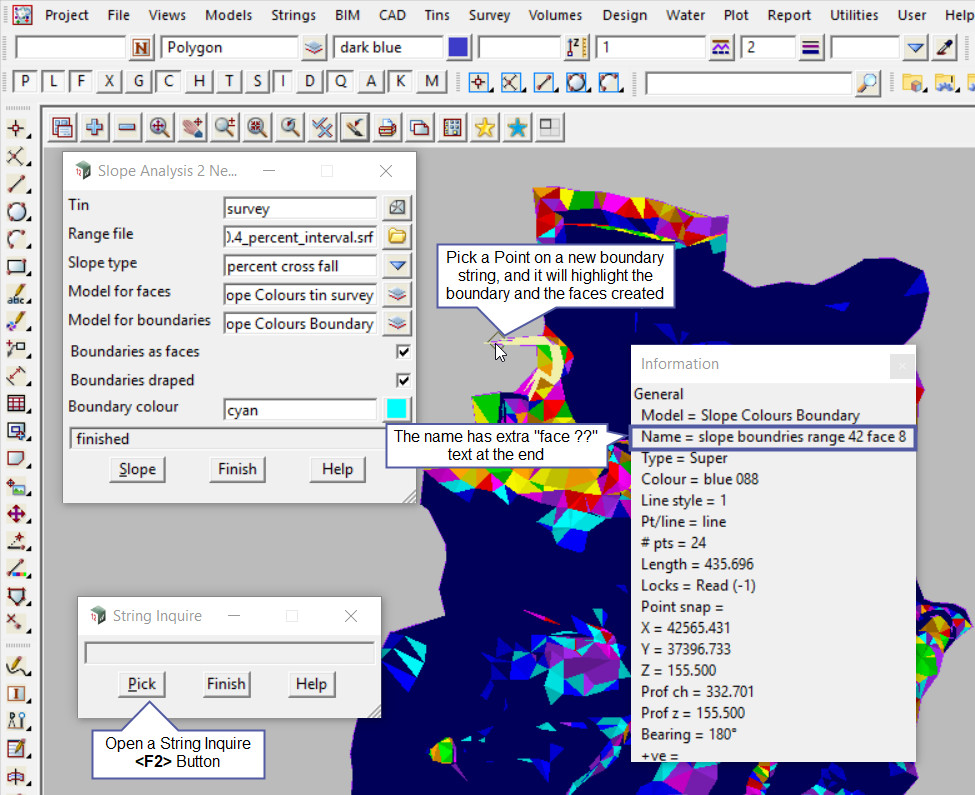
Task: Select the abc text tool in left sidebar
Action: [x=16, y=296]
